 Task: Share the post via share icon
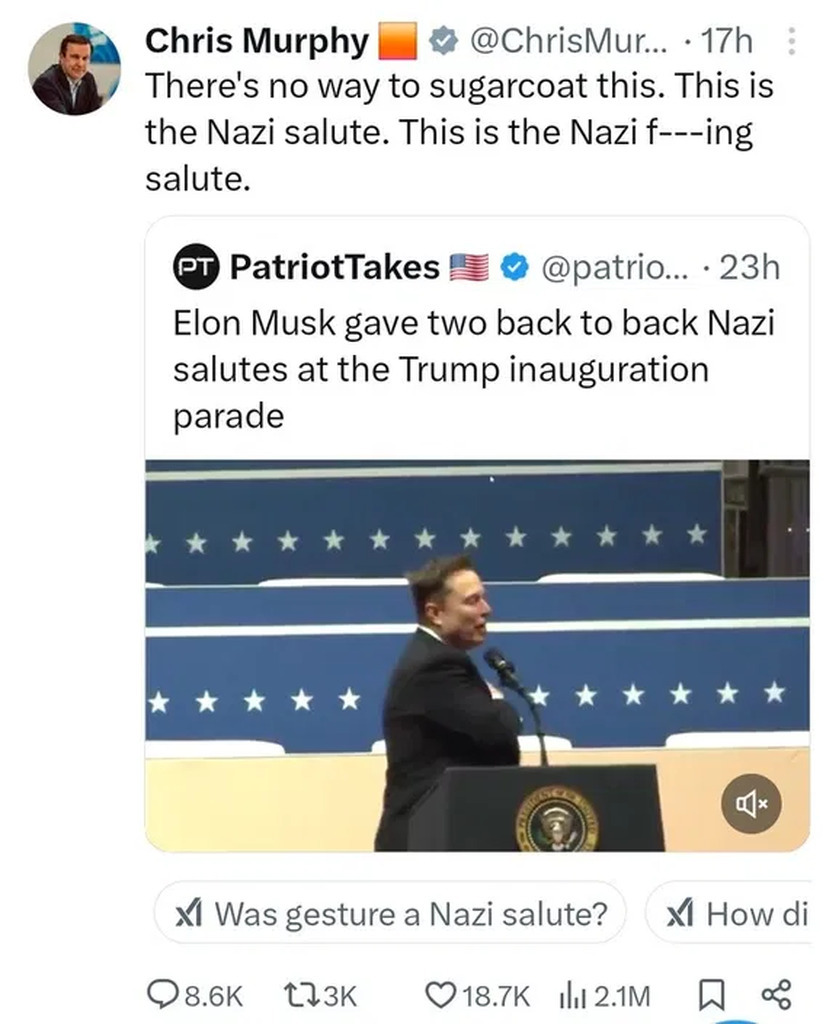click(x=776, y=995)
